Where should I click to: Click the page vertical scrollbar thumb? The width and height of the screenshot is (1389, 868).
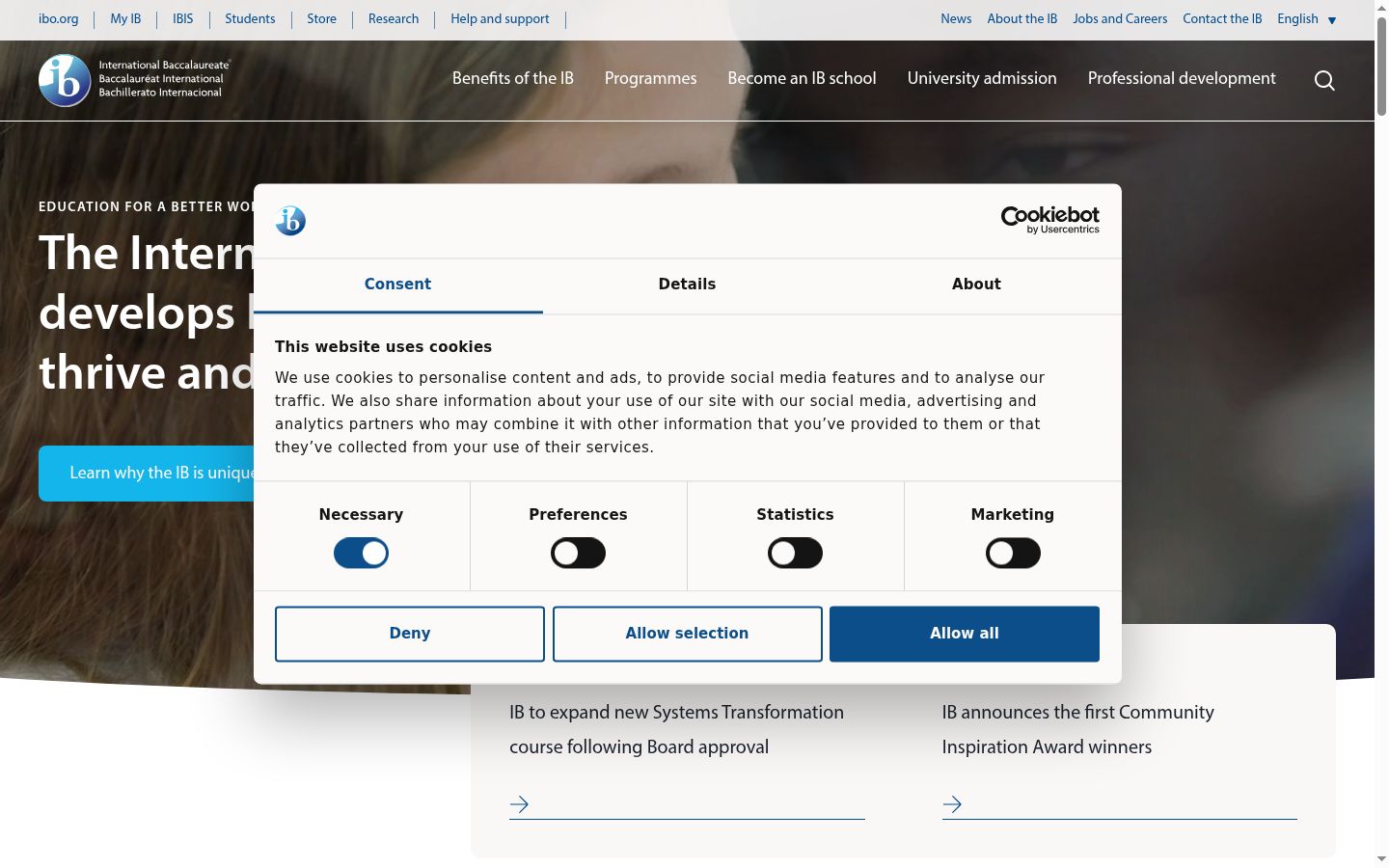click(1381, 66)
